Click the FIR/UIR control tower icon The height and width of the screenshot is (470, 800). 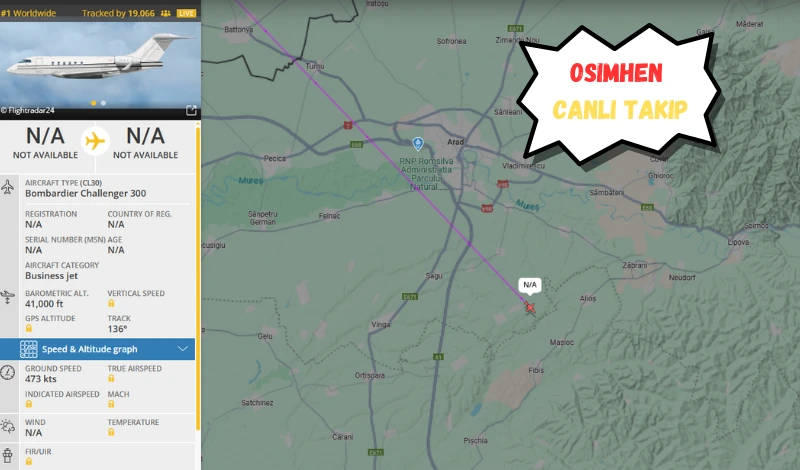click(8, 456)
